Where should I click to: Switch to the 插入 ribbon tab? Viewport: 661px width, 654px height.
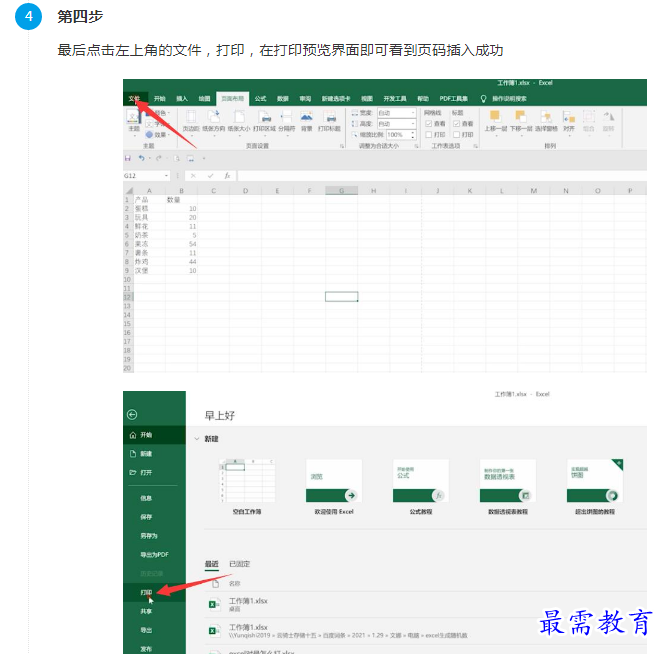tap(182, 99)
